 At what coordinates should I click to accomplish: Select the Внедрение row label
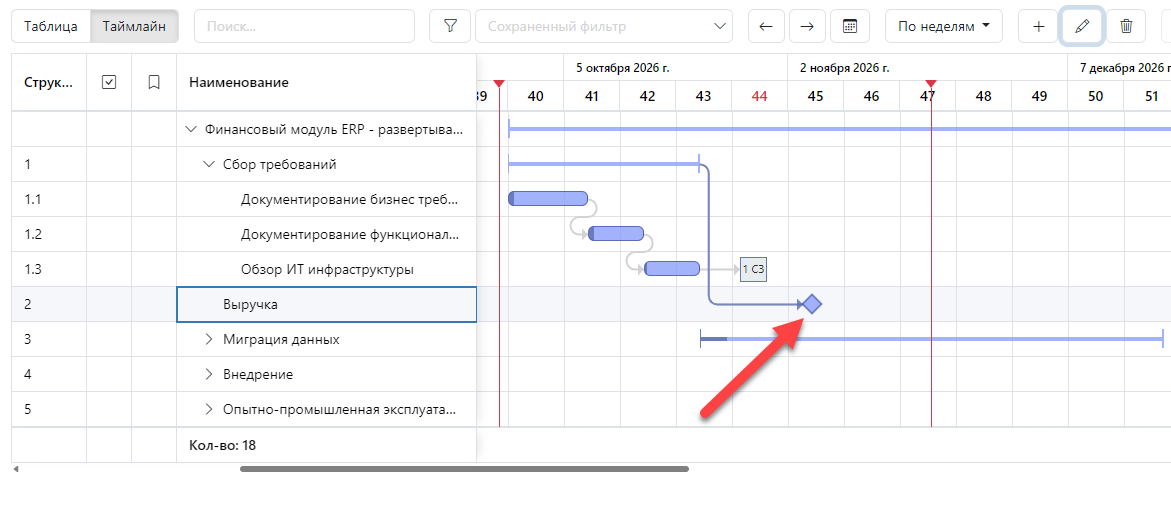click(x=258, y=375)
